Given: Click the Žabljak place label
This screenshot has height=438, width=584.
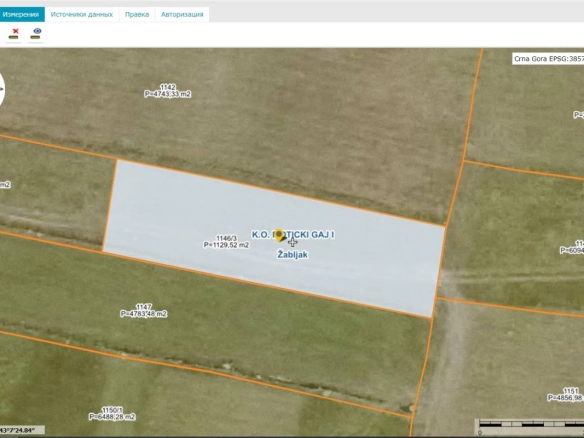Looking at the screenshot, I should 293,255.
